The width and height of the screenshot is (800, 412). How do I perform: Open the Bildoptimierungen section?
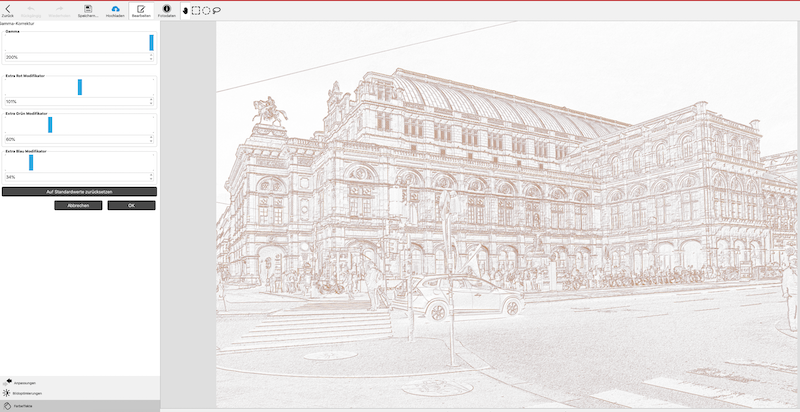tap(80, 394)
